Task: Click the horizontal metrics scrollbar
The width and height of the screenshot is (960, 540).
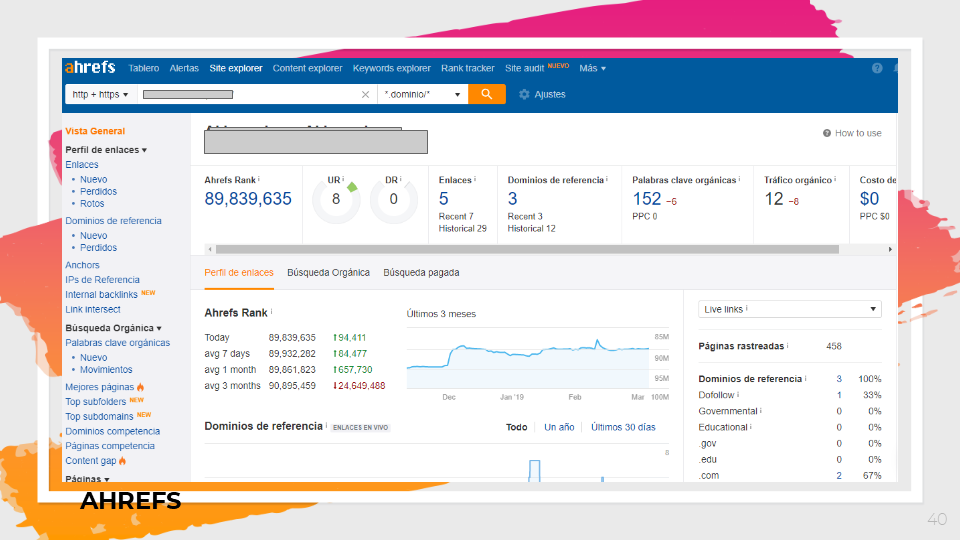Action: [x=527, y=249]
